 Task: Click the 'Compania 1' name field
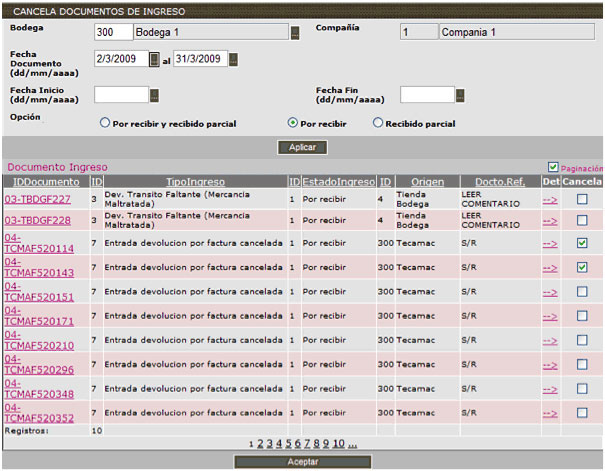click(517, 32)
